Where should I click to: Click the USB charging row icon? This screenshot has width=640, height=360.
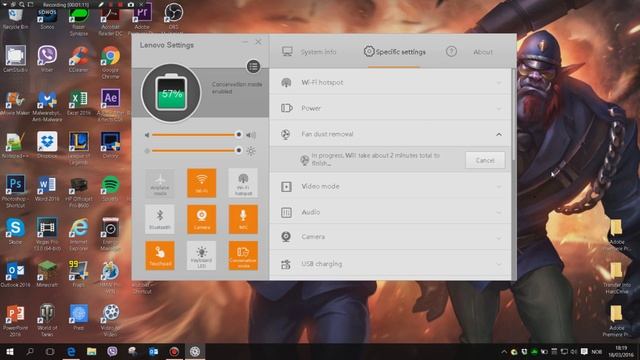pyautogui.click(x=286, y=264)
